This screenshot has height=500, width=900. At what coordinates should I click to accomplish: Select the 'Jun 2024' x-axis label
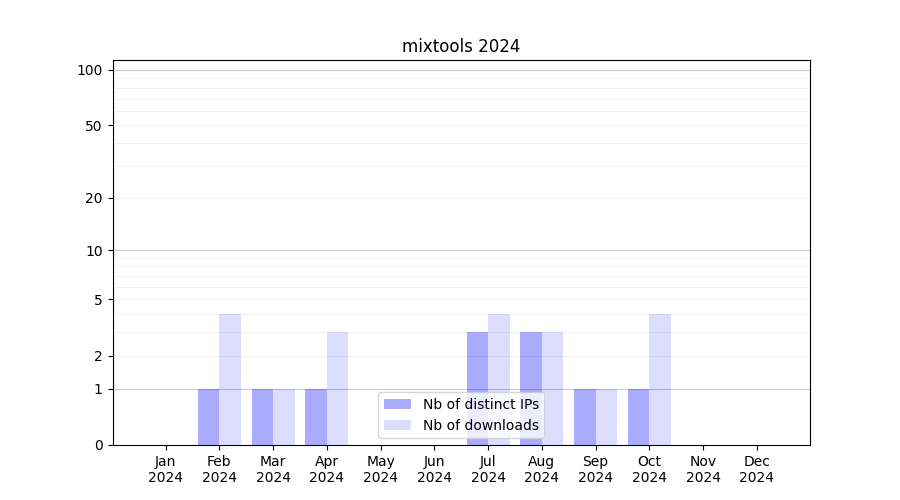point(434,469)
